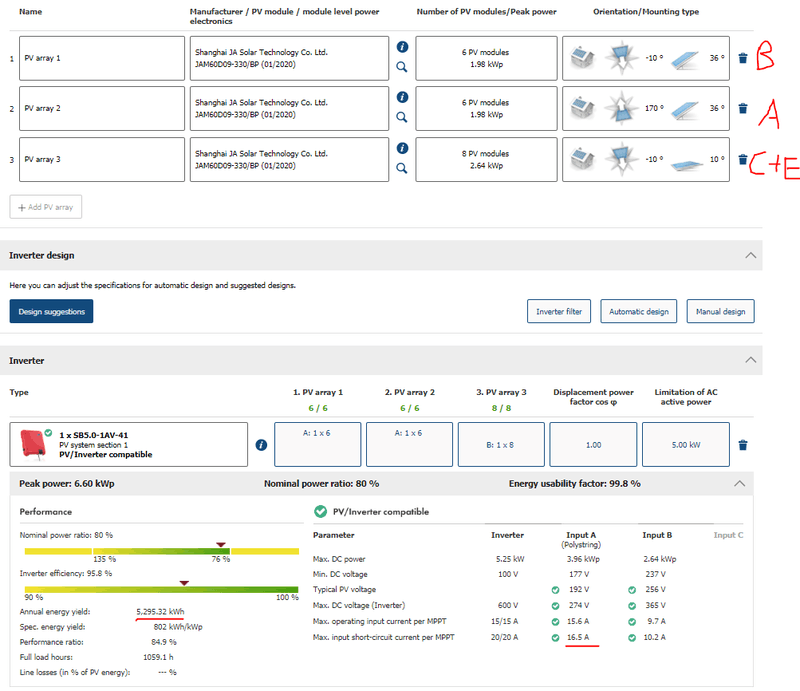
Task: Click the nominal power ratio bar marker
Action: point(221,545)
